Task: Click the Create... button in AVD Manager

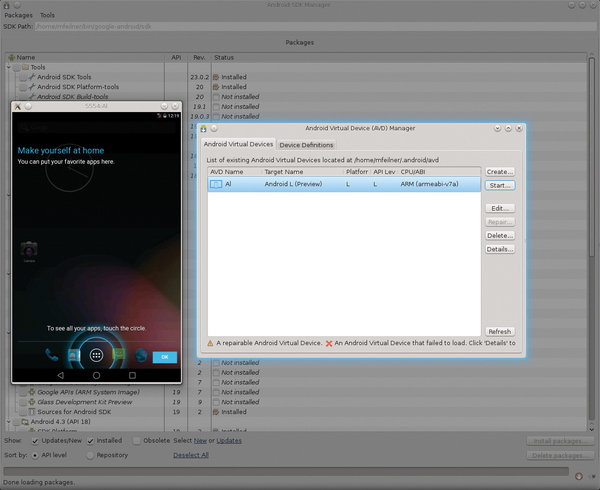Action: click(x=500, y=172)
